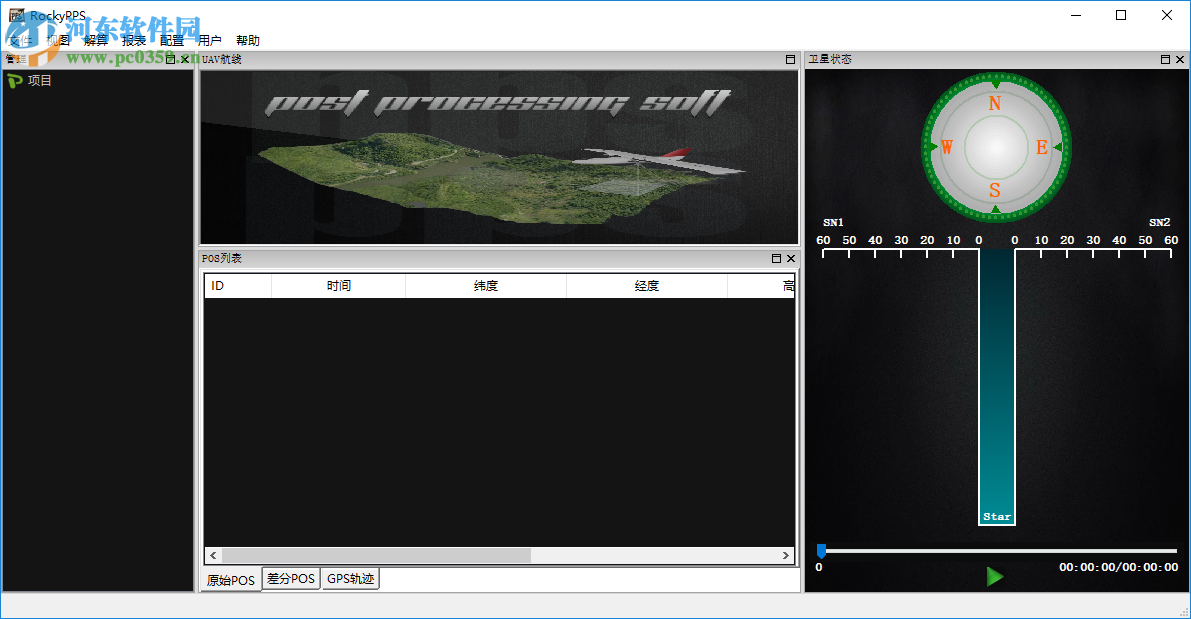Switch to the 差分POS tab
This screenshot has width=1191, height=619.
[291, 579]
